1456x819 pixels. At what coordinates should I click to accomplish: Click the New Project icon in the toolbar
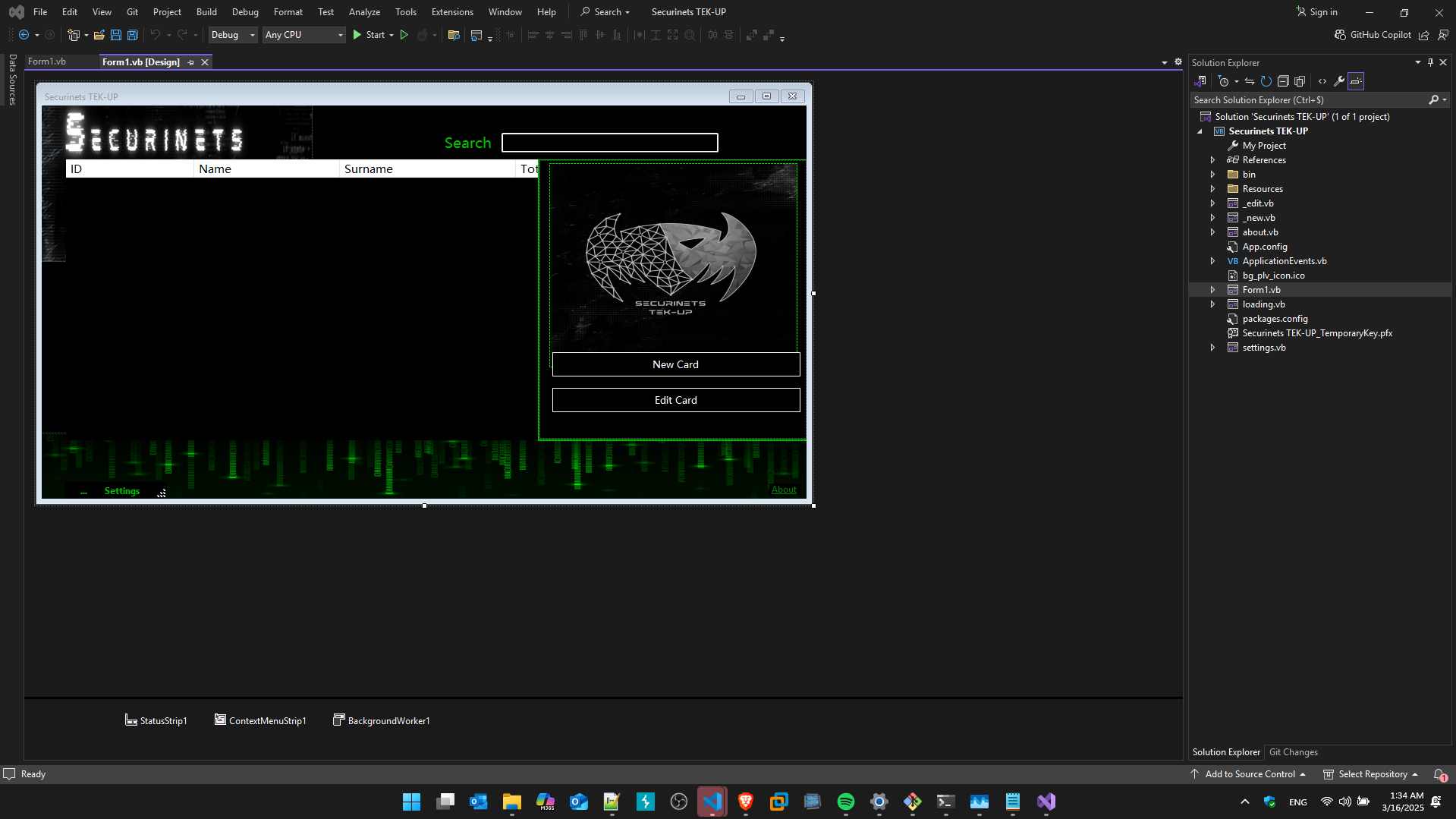tap(74, 35)
